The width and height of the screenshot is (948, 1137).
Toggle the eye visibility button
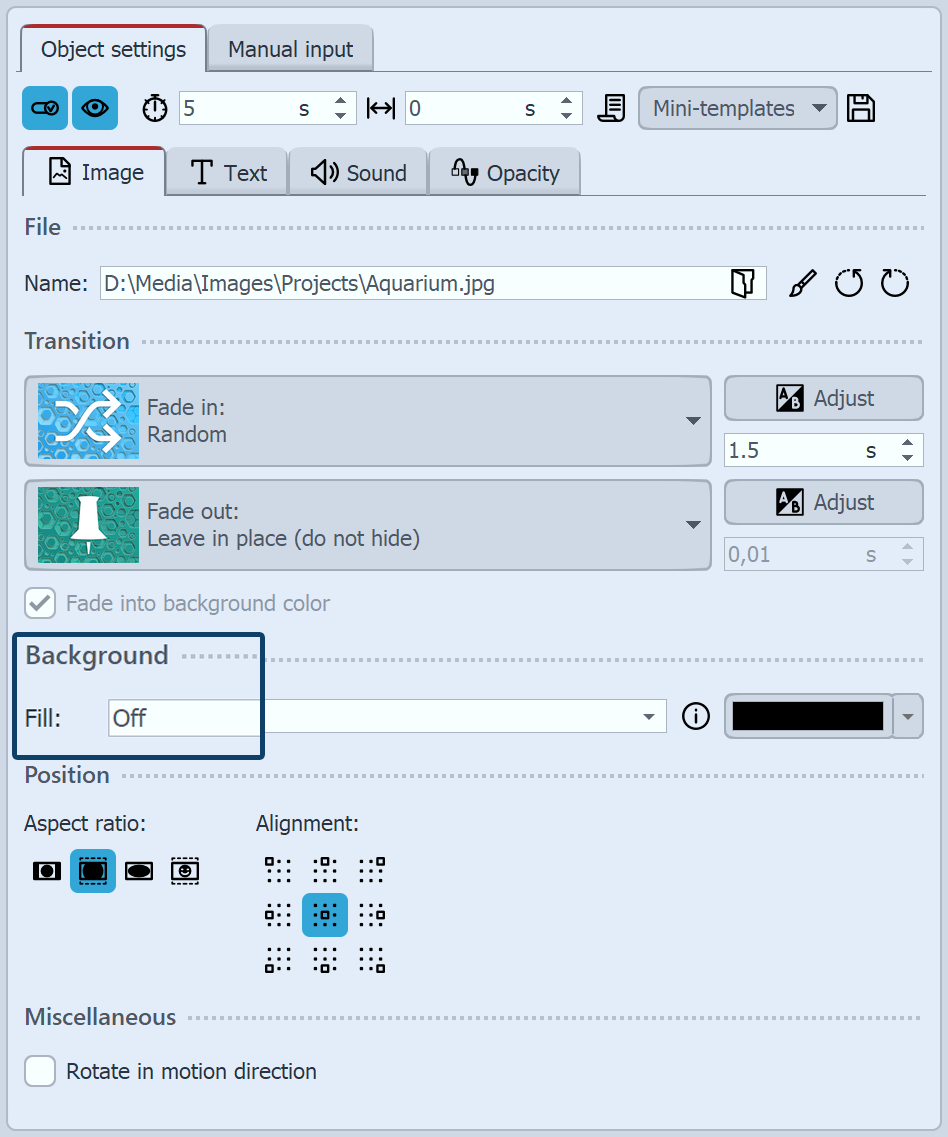(x=95, y=108)
